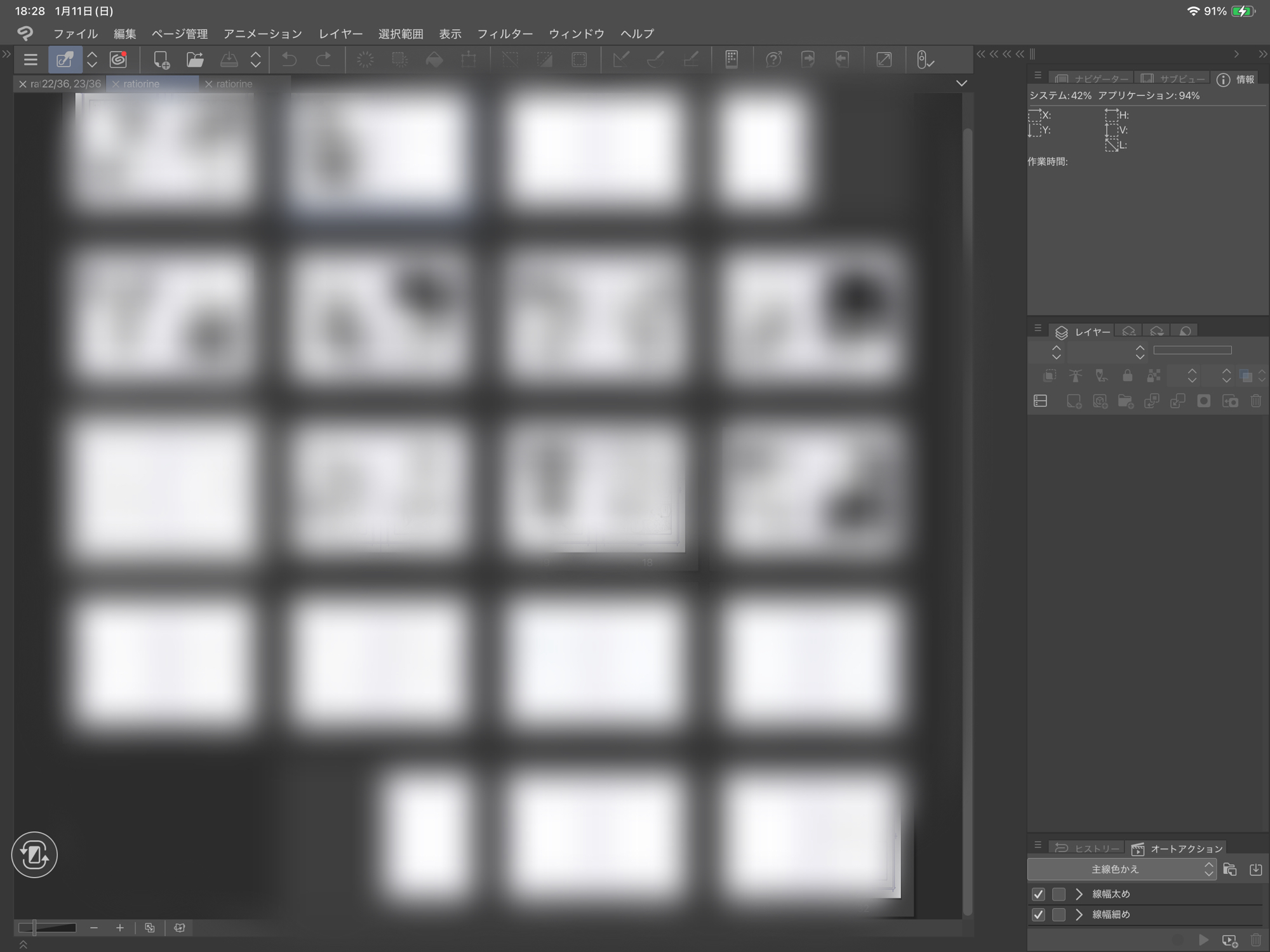Screen dimensions: 1270x952
Task: Click the Open file folder icon
Action: 195,60
